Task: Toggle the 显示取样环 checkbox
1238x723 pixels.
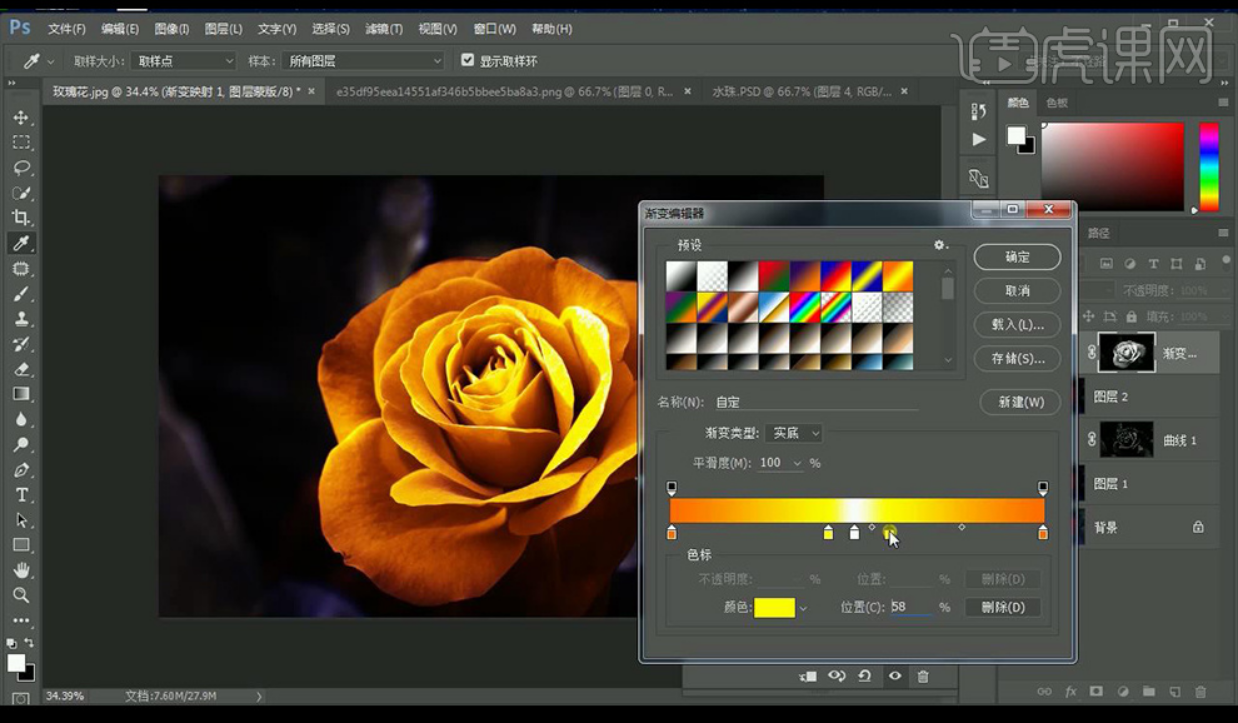Action: tap(467, 60)
